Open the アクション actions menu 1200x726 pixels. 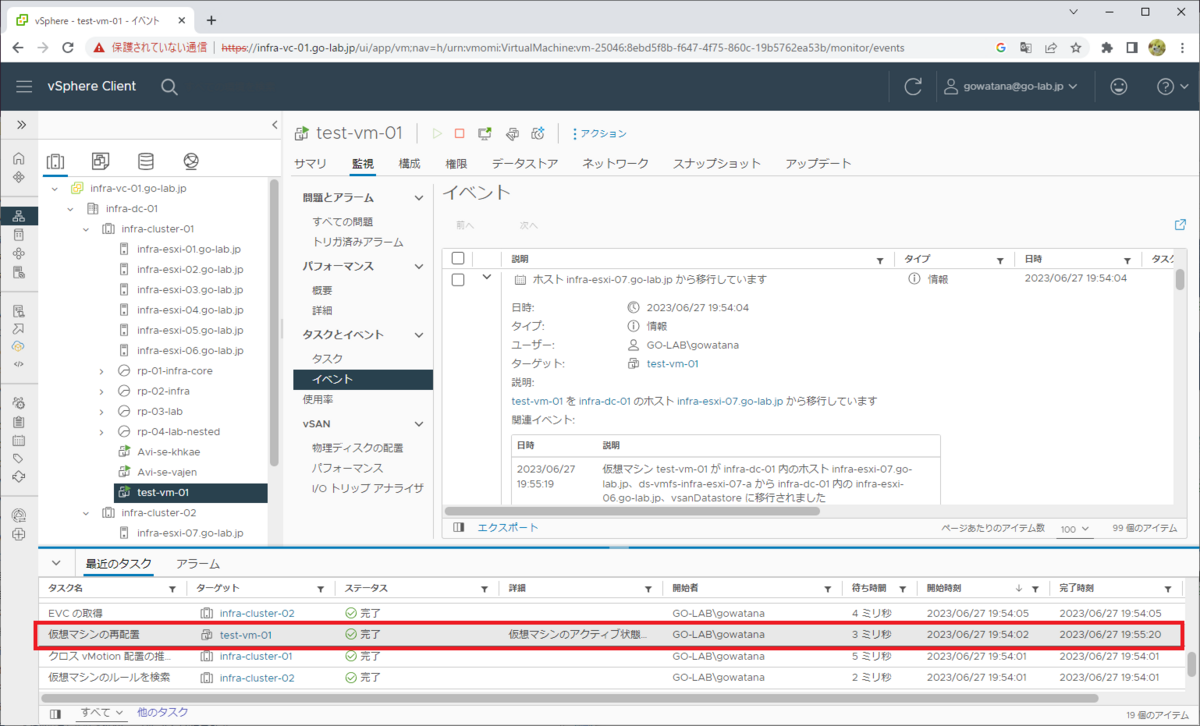pyautogui.click(x=600, y=133)
